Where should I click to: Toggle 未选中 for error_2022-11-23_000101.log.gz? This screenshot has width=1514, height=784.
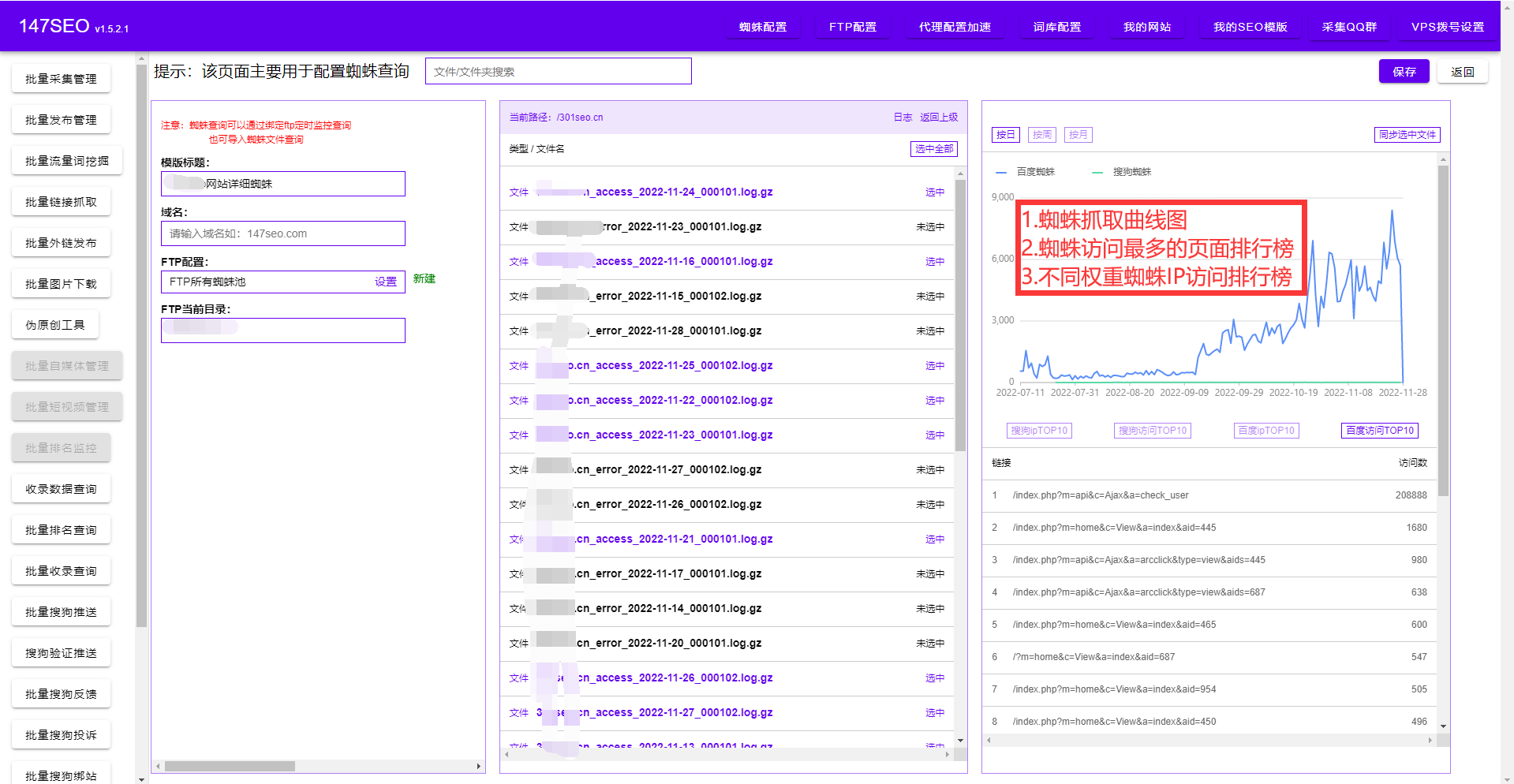pos(930,227)
